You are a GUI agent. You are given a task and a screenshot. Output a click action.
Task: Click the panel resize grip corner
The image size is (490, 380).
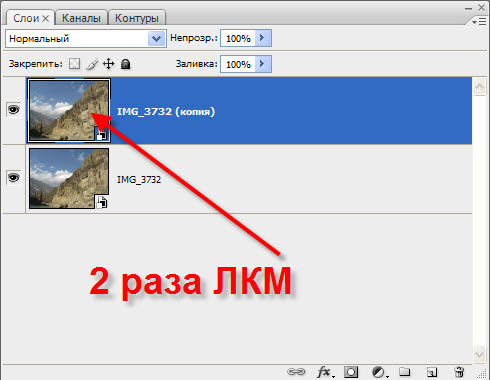click(x=483, y=373)
